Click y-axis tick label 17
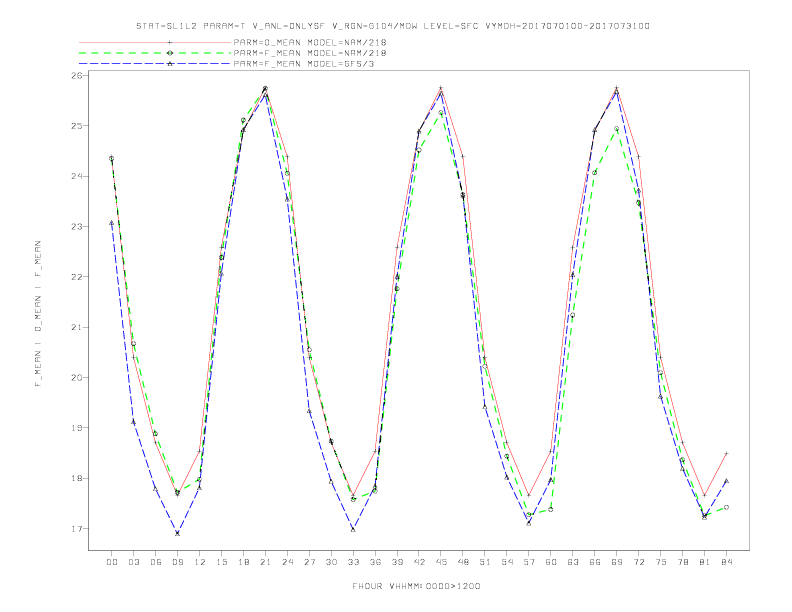The height and width of the screenshot is (612, 792). pos(77,529)
